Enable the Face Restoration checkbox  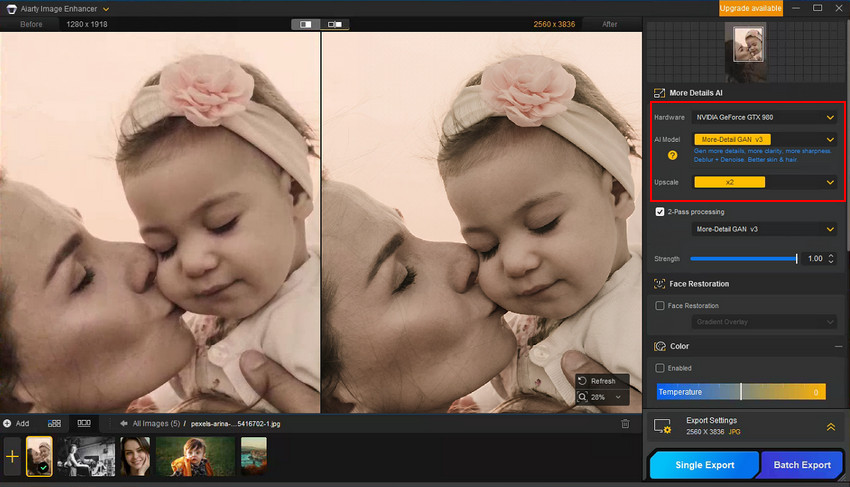coord(660,306)
